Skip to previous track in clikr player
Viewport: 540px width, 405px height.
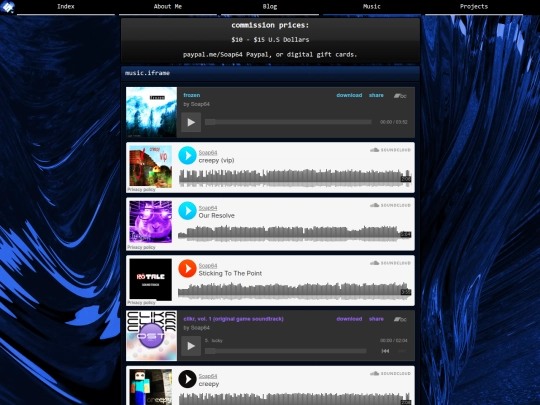tap(385, 351)
